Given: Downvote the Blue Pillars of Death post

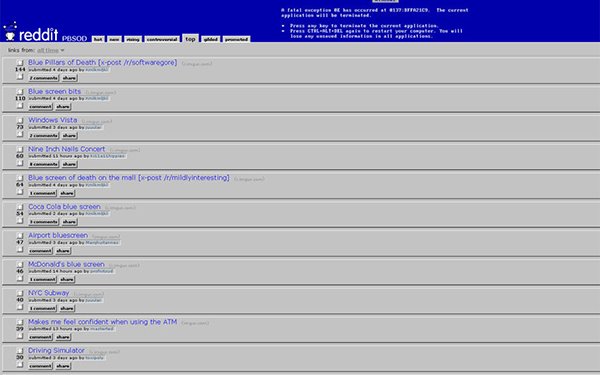Looking at the screenshot, I should 20,77.
